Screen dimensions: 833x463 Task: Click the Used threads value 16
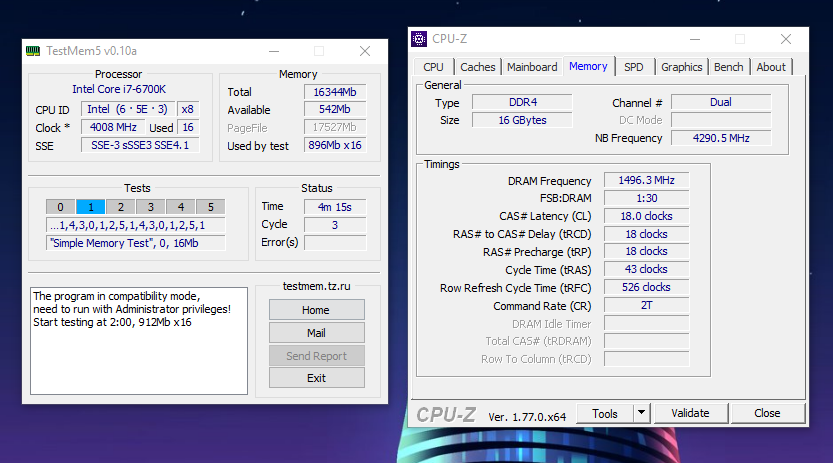(x=188, y=127)
